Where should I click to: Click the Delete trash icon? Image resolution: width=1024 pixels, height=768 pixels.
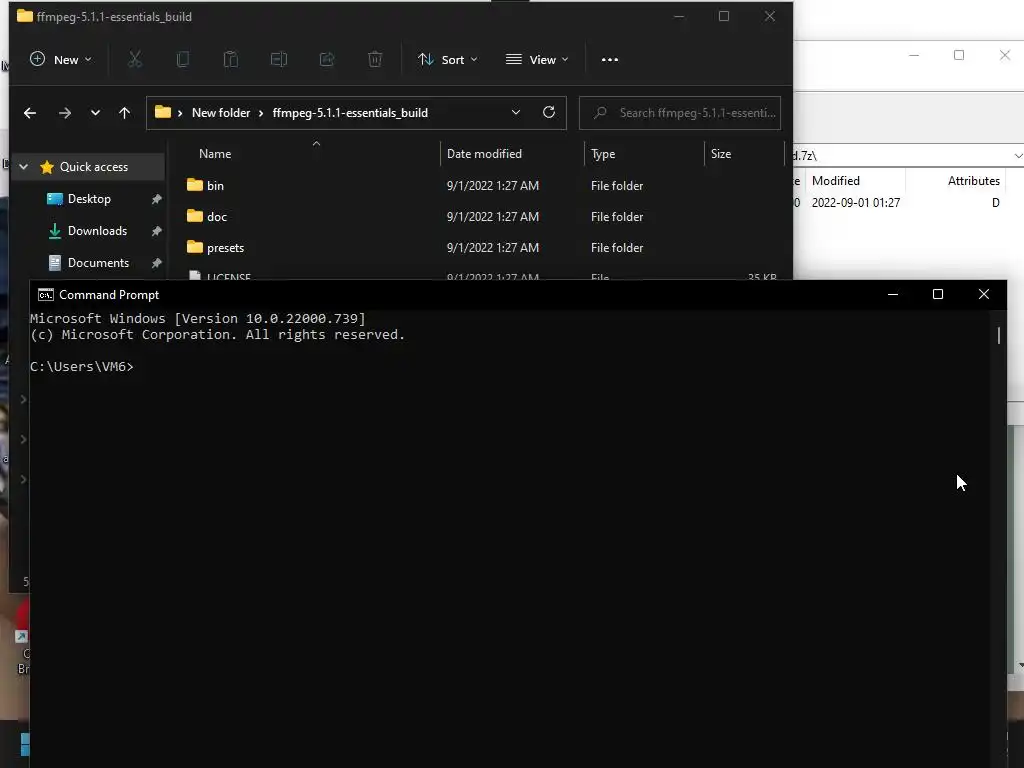(x=375, y=59)
